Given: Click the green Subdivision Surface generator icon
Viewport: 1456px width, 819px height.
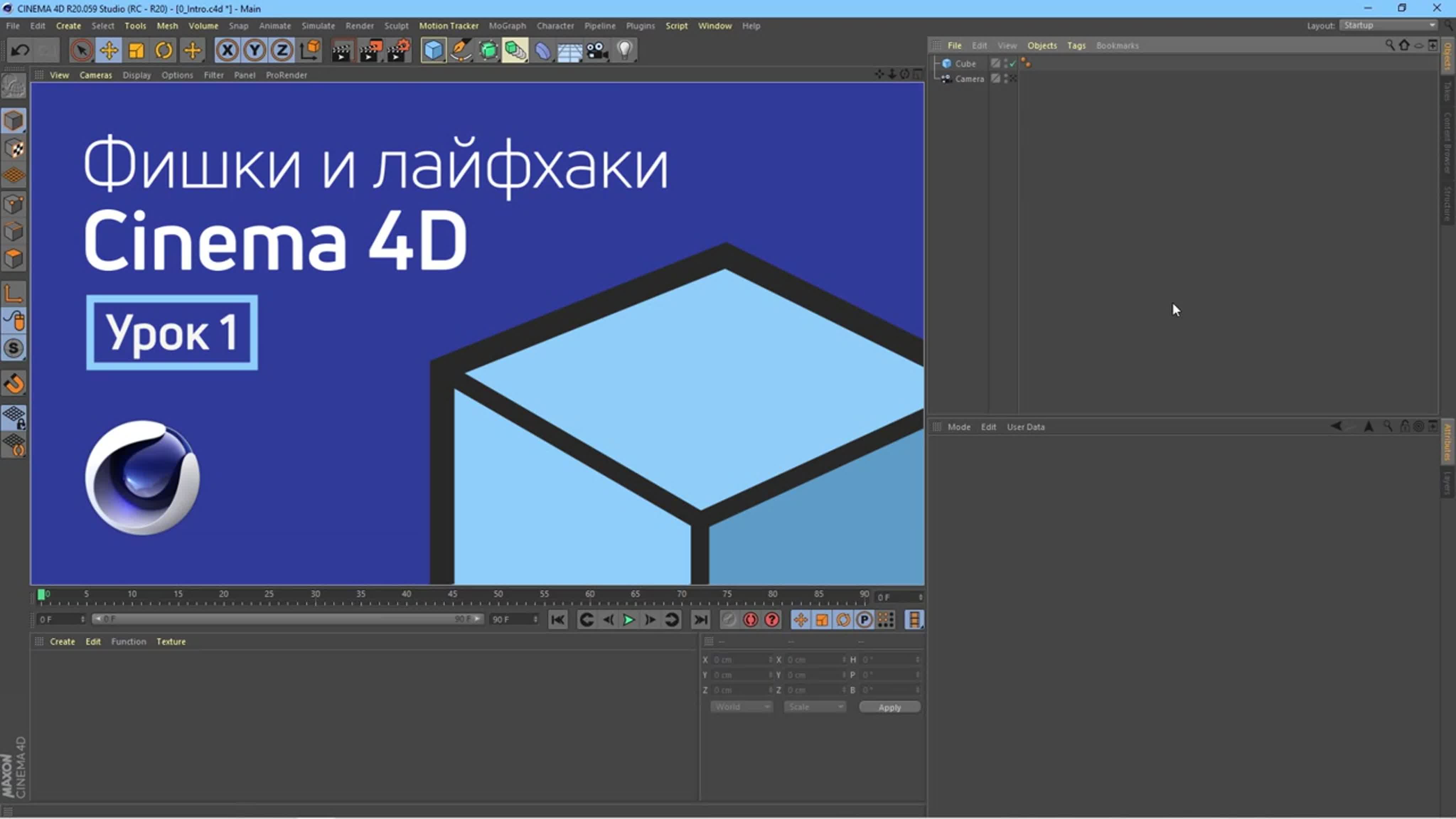Looking at the screenshot, I should pos(488,50).
